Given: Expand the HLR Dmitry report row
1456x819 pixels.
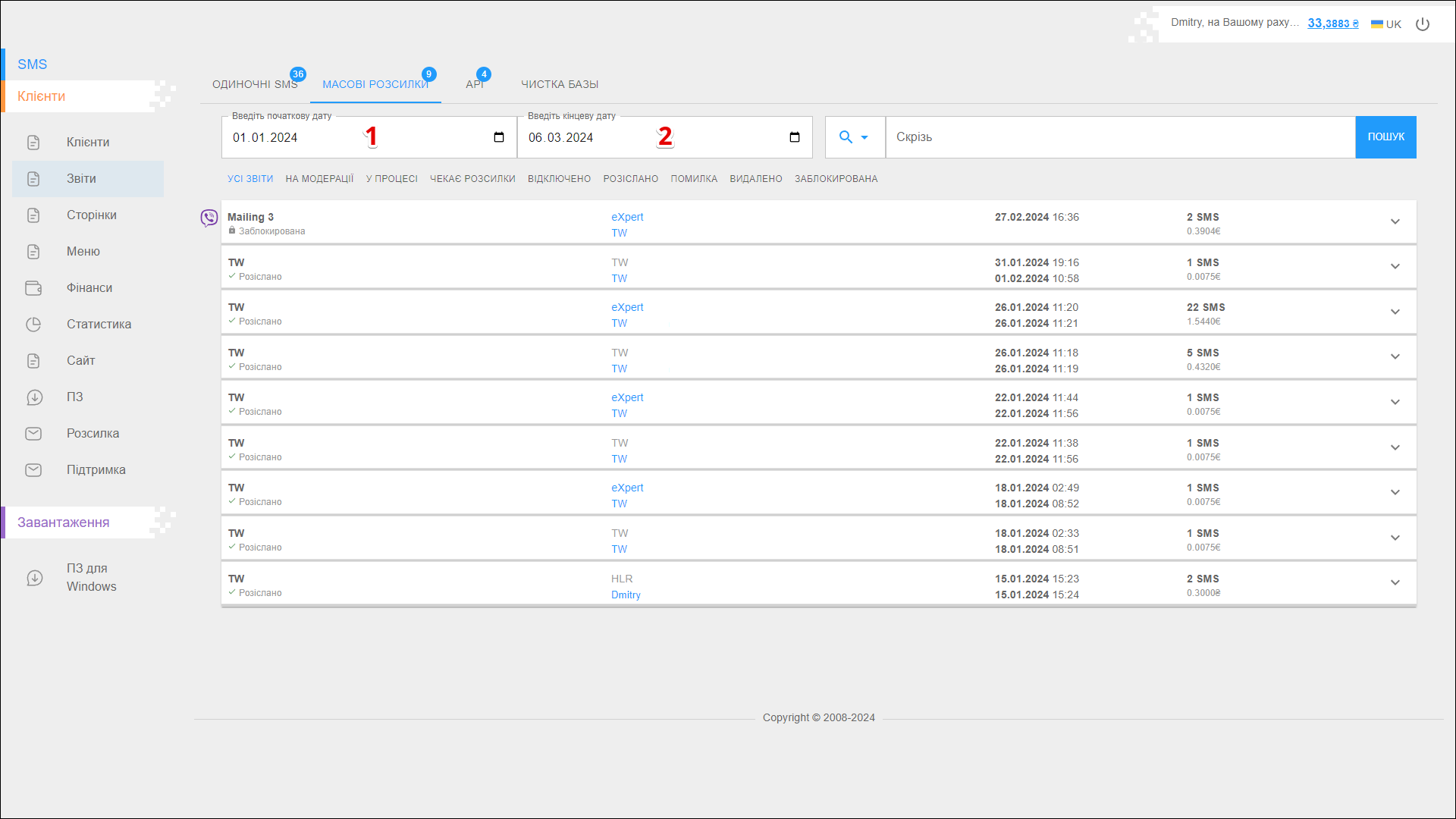Looking at the screenshot, I should (x=1395, y=582).
